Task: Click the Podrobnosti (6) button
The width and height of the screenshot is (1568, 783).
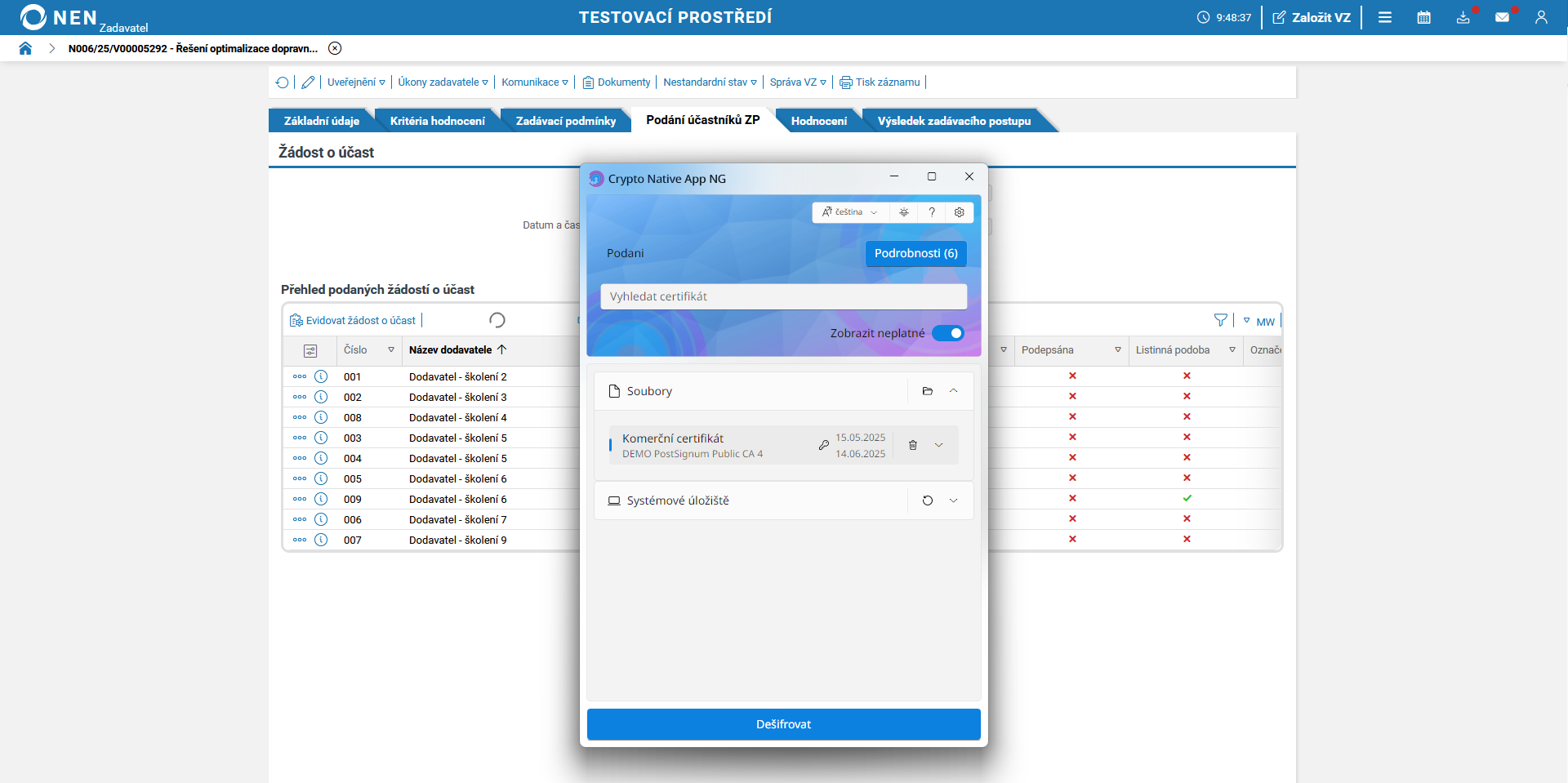Action: click(x=916, y=254)
